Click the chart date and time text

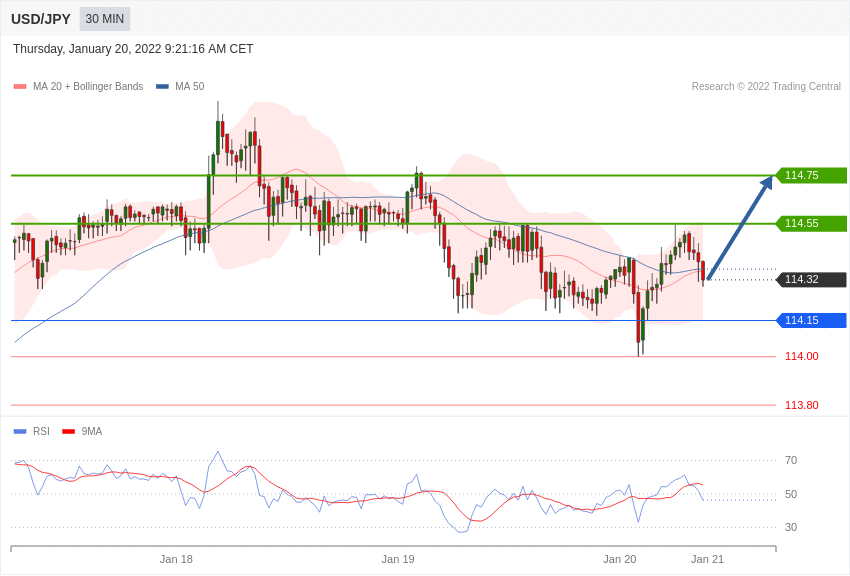133,49
